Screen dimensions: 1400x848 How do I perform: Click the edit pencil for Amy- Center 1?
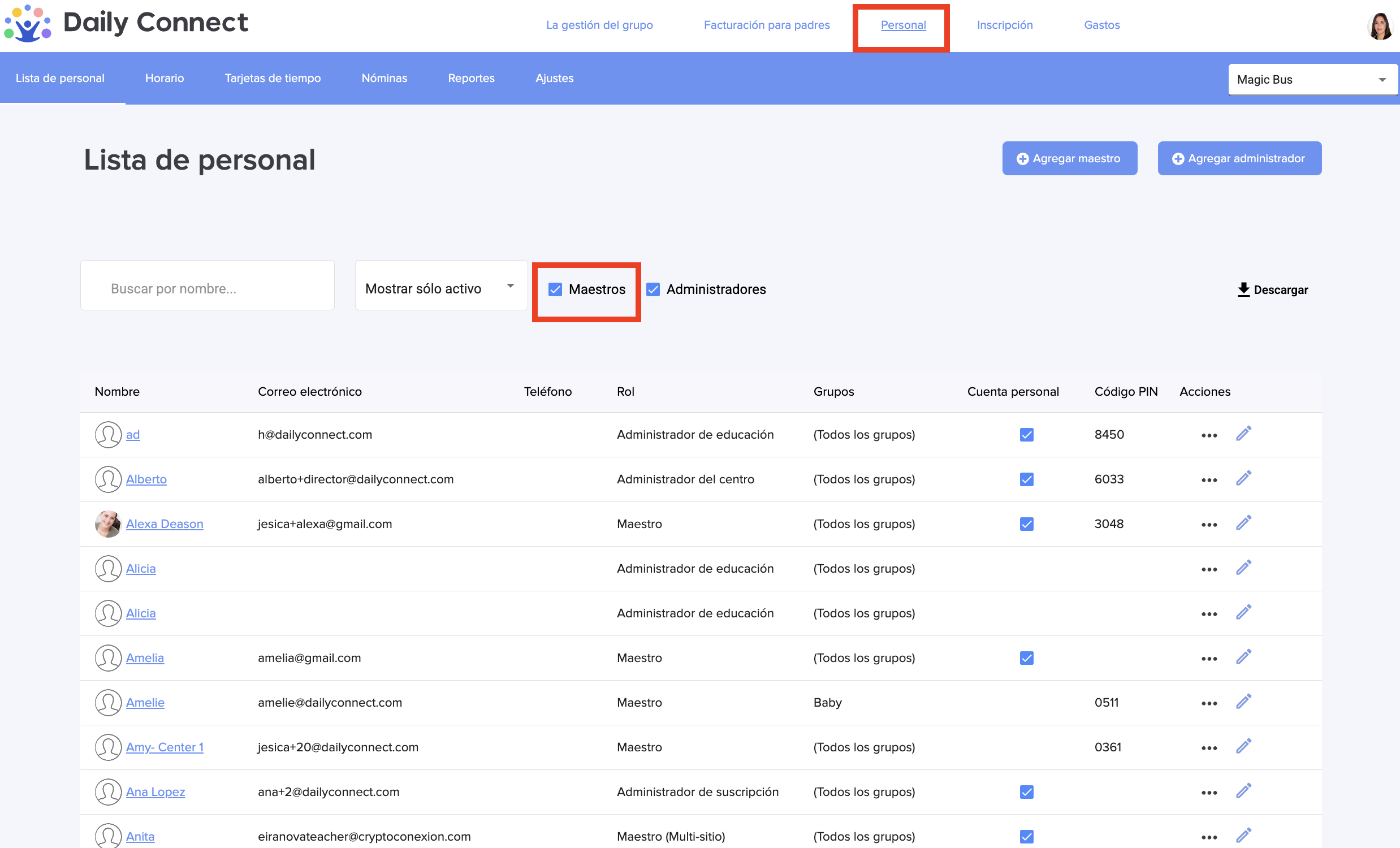(1243, 746)
